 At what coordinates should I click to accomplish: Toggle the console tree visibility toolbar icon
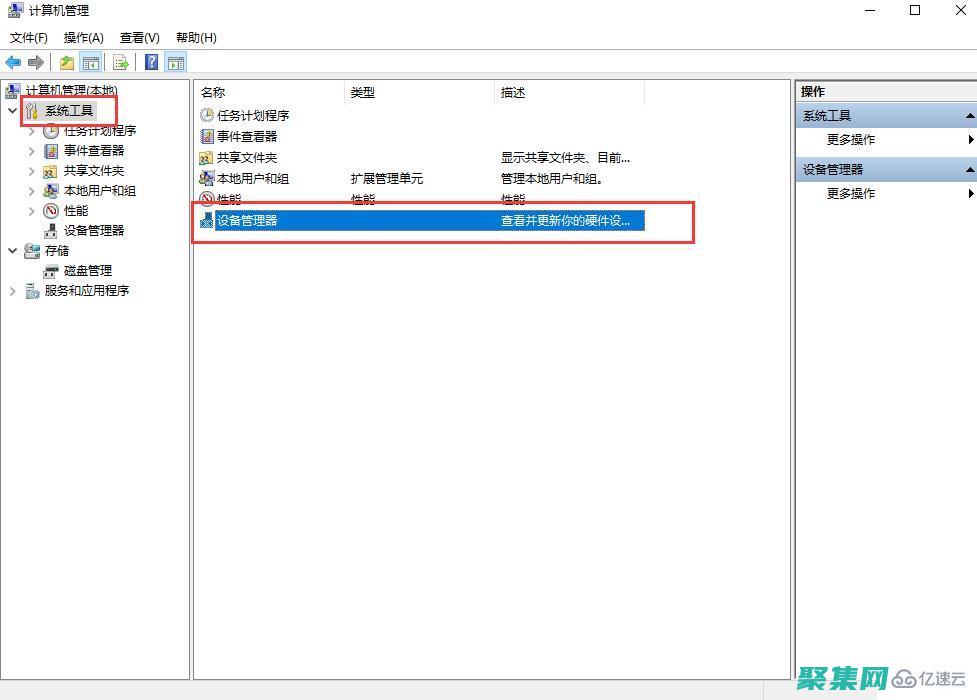tap(90, 62)
